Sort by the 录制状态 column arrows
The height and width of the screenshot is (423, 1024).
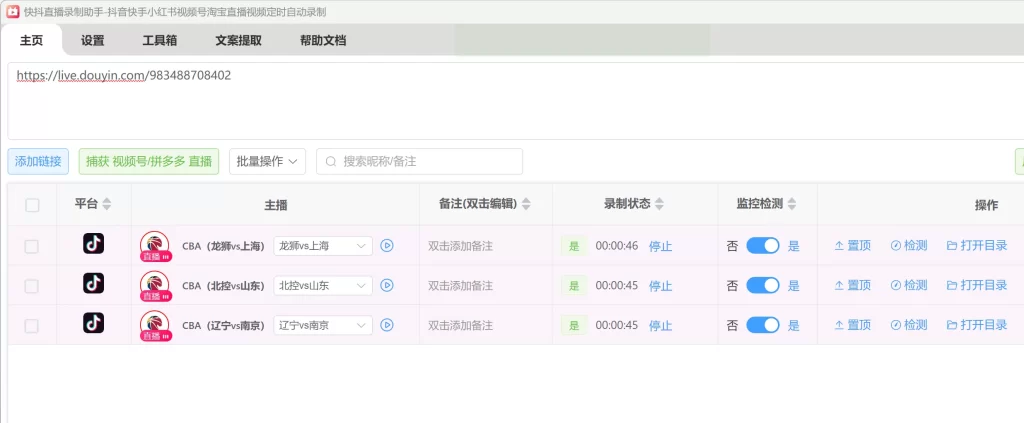click(x=661, y=204)
